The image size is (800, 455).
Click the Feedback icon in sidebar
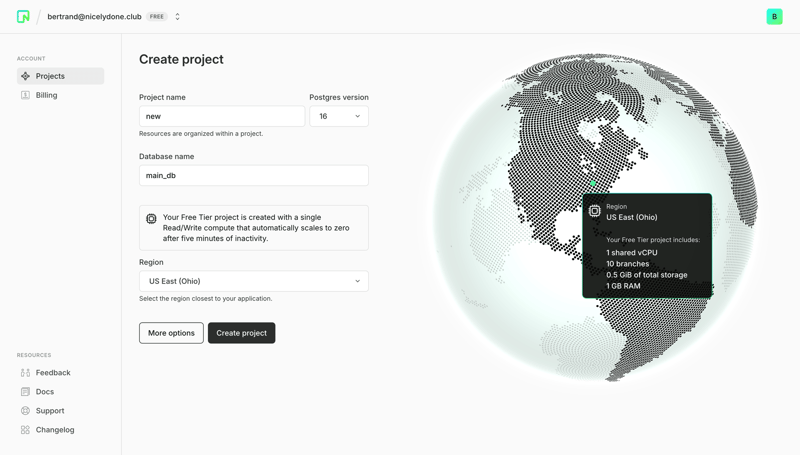26,373
